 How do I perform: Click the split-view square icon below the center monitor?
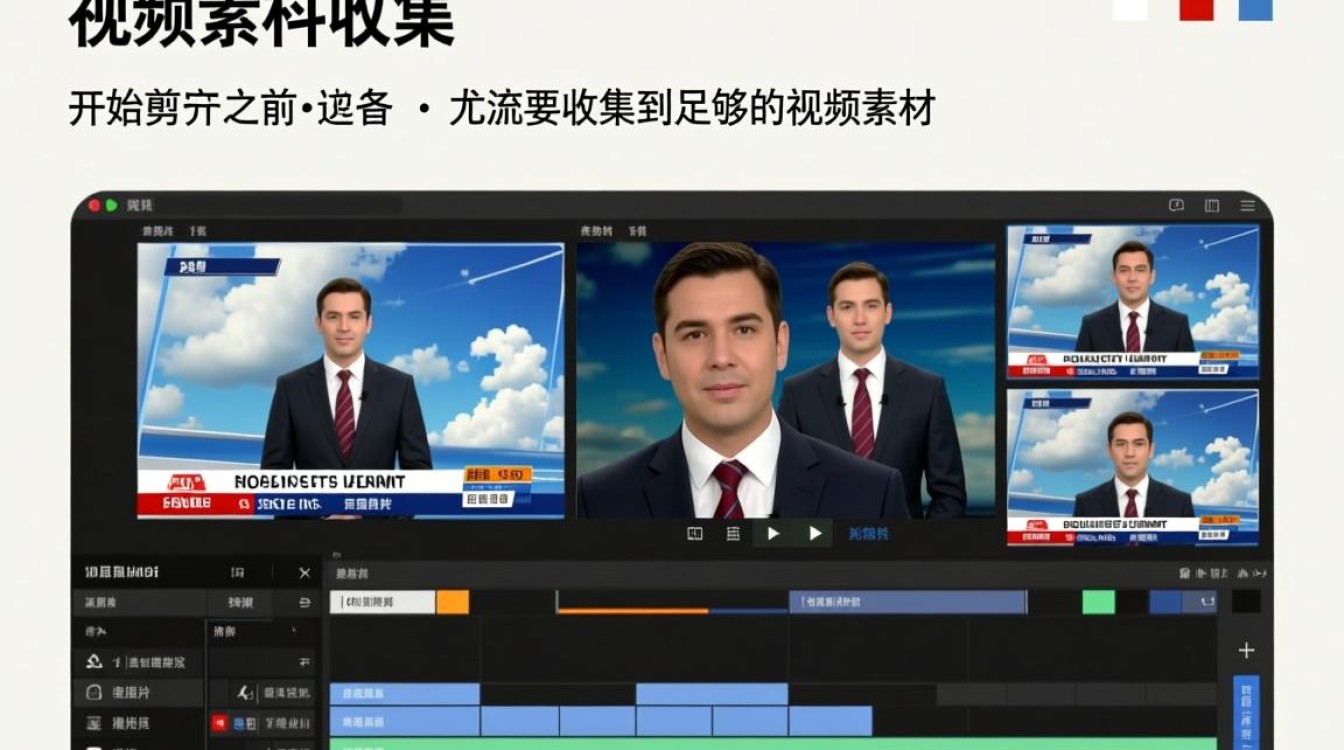[695, 534]
